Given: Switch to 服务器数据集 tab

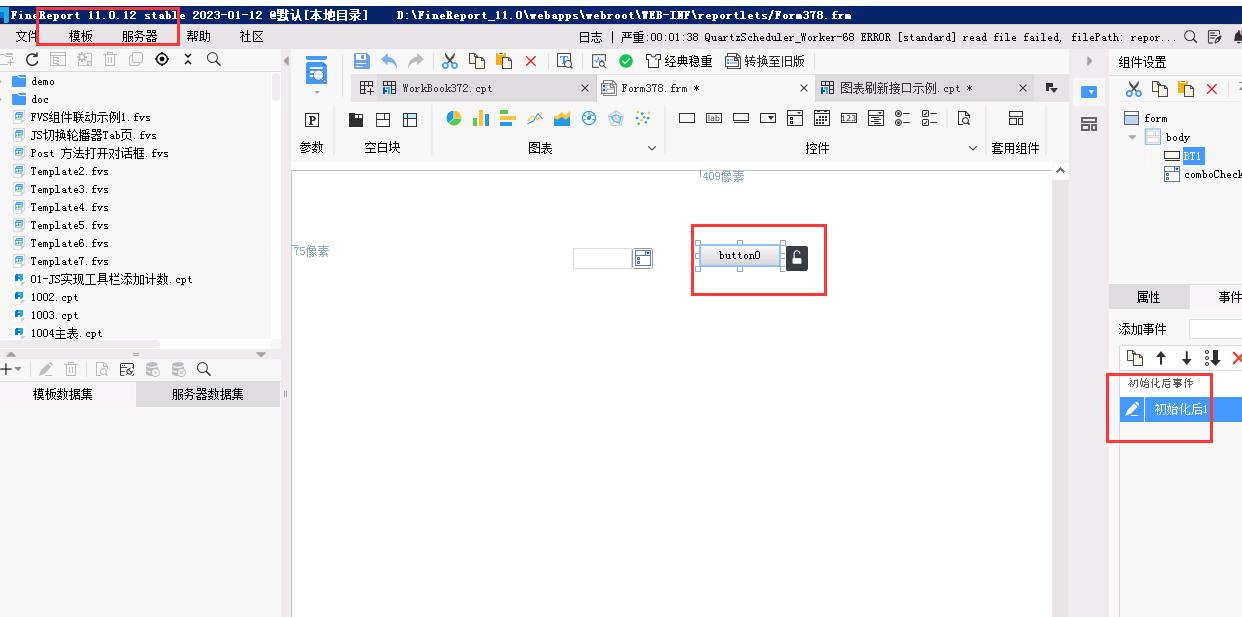Looking at the screenshot, I should click(207, 394).
